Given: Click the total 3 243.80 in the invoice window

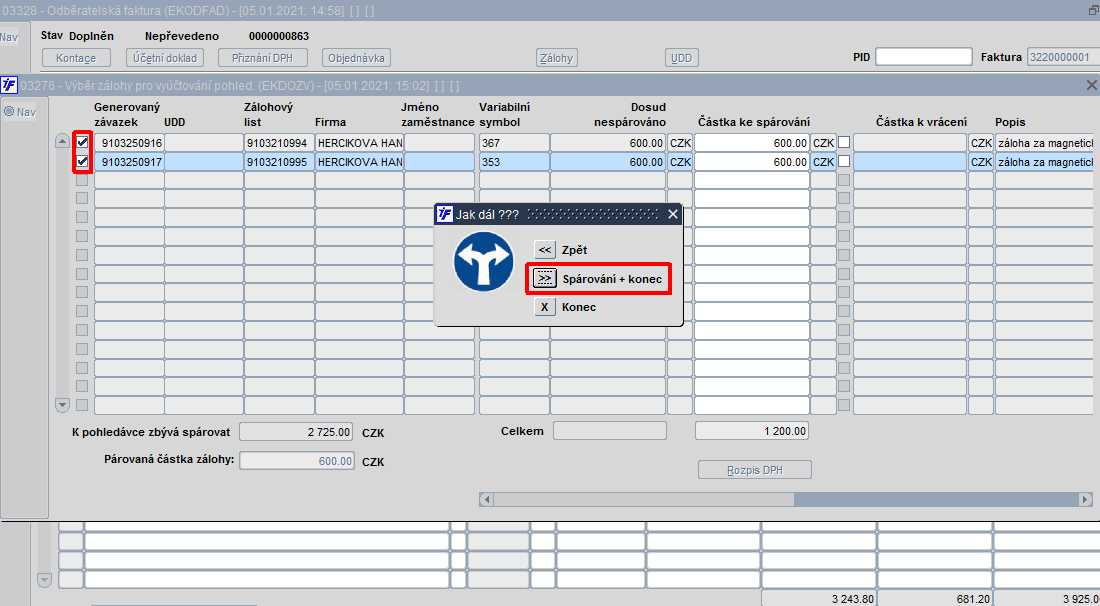Looking at the screenshot, I should [819, 598].
